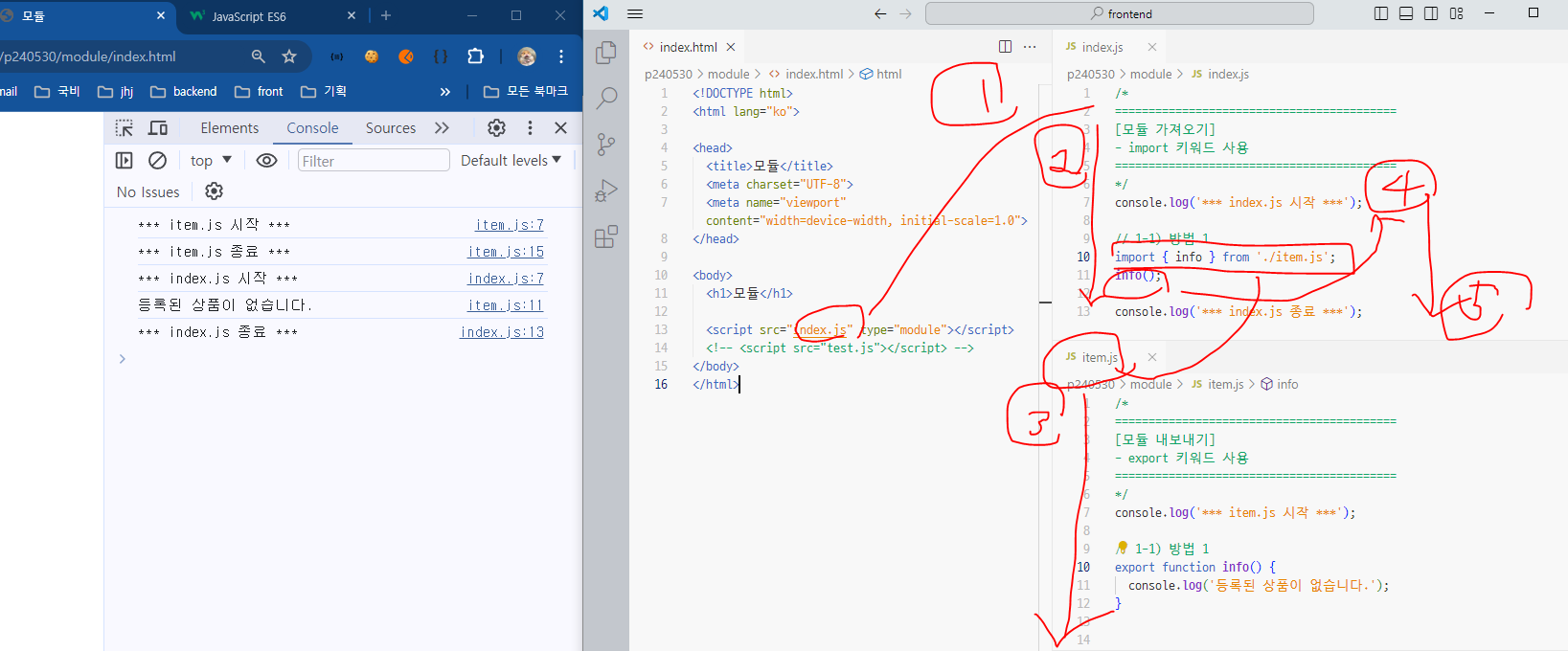Open Chrome extensions puzzle menu
This screenshot has width=1568, height=651.
pyautogui.click(x=475, y=56)
